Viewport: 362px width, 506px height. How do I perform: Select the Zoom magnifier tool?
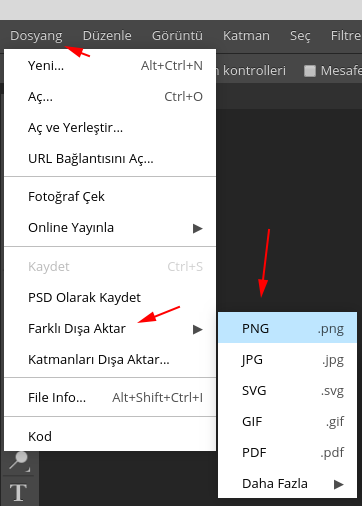pos(19,462)
